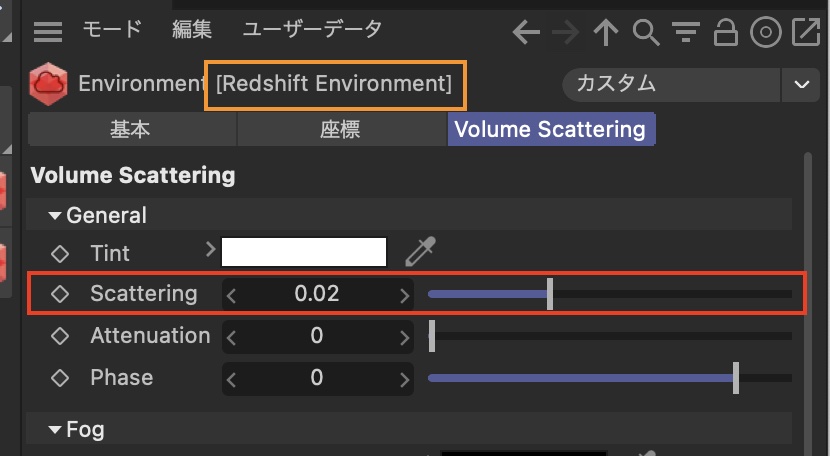Screen dimensions: 830x456
Task: Toggle keyframe diamond for Tint
Action: coord(60,253)
